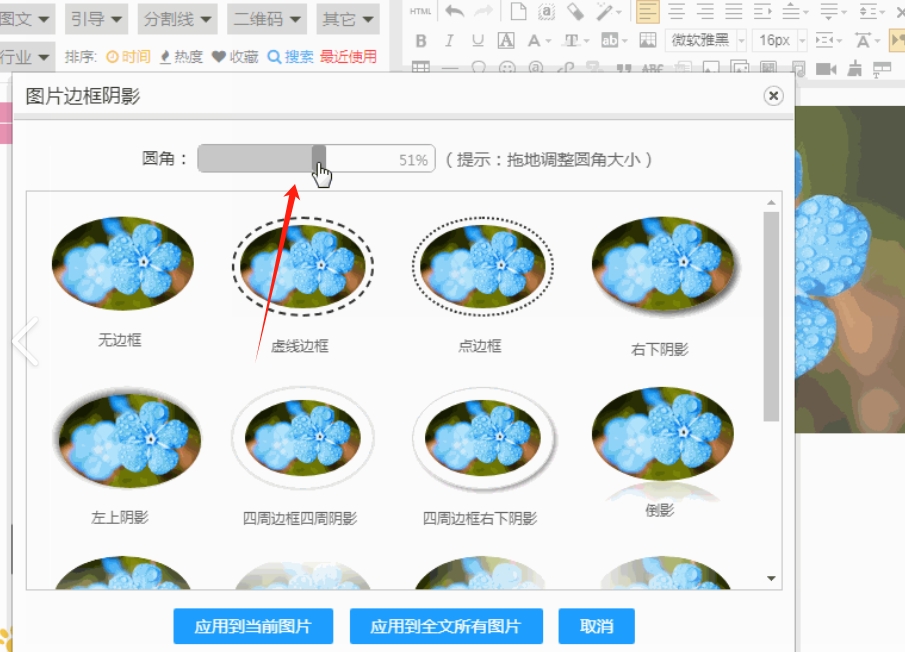Click 应用到全文所有图片 button
905x652 pixels.
pyautogui.click(x=446, y=626)
